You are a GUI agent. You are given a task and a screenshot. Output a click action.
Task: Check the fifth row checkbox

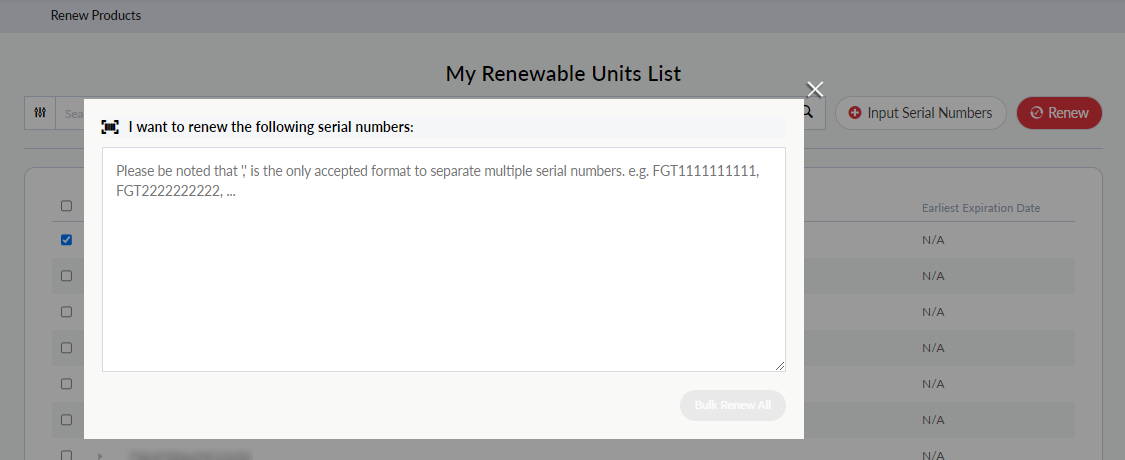66,383
